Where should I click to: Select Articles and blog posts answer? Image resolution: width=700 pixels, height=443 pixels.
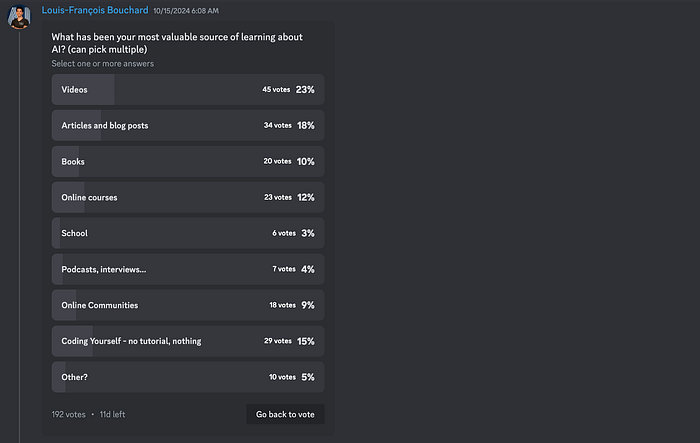click(188, 125)
